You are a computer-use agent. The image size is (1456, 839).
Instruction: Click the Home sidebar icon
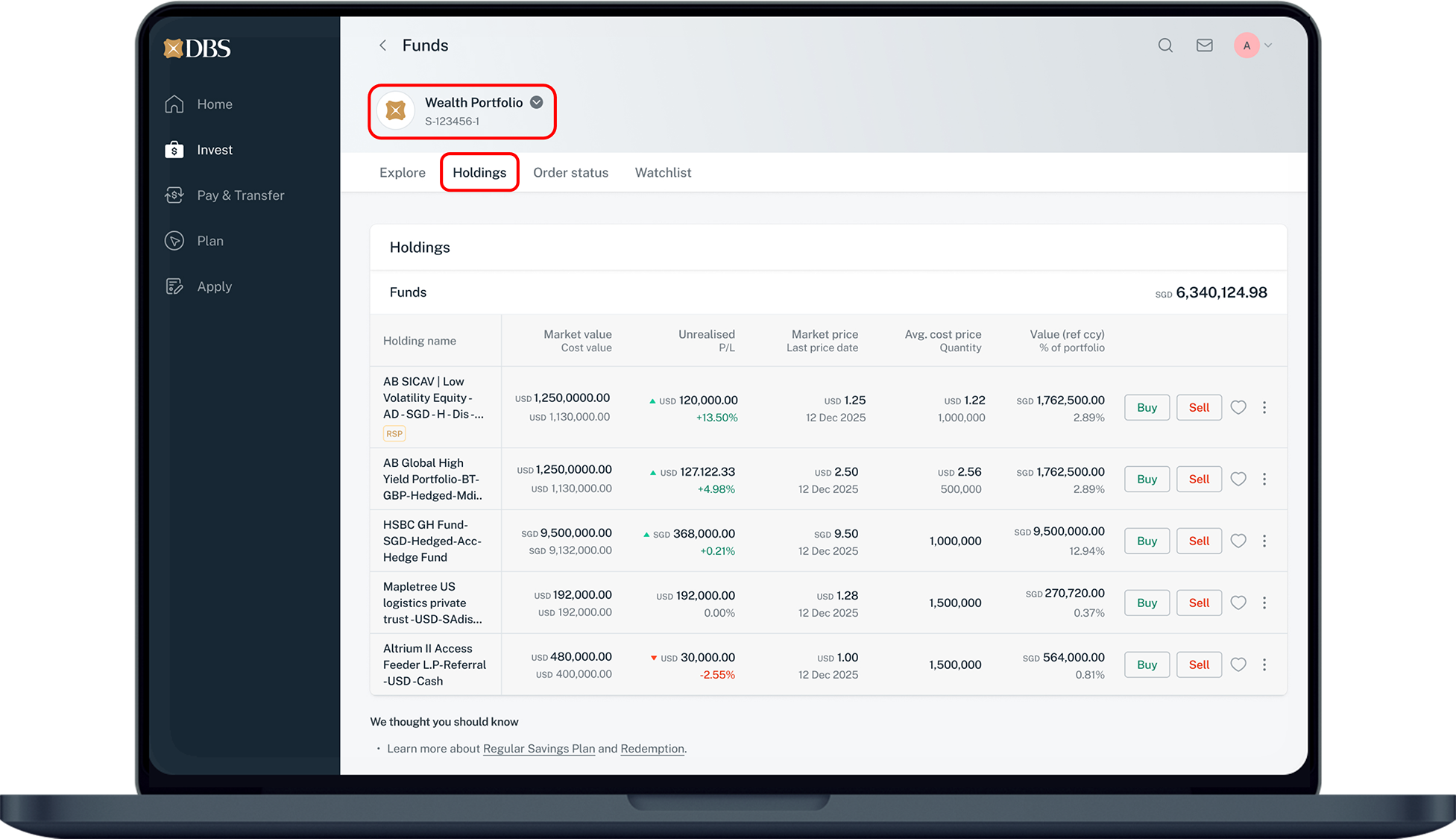[174, 104]
